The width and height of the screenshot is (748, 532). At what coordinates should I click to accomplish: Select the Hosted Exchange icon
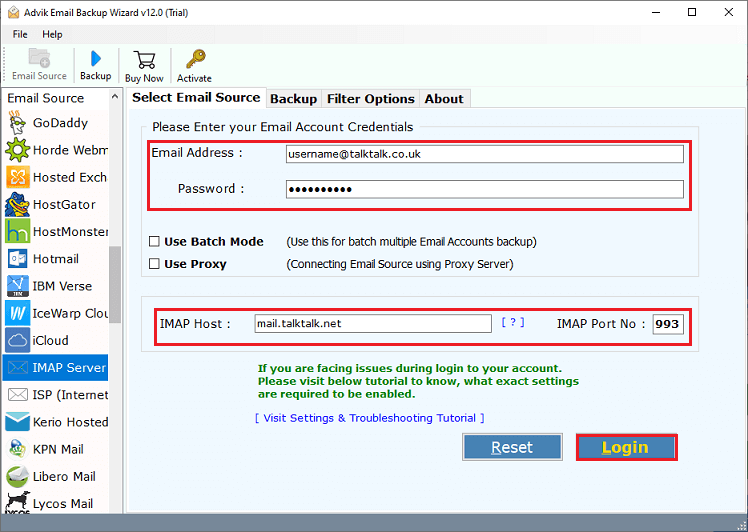18,177
